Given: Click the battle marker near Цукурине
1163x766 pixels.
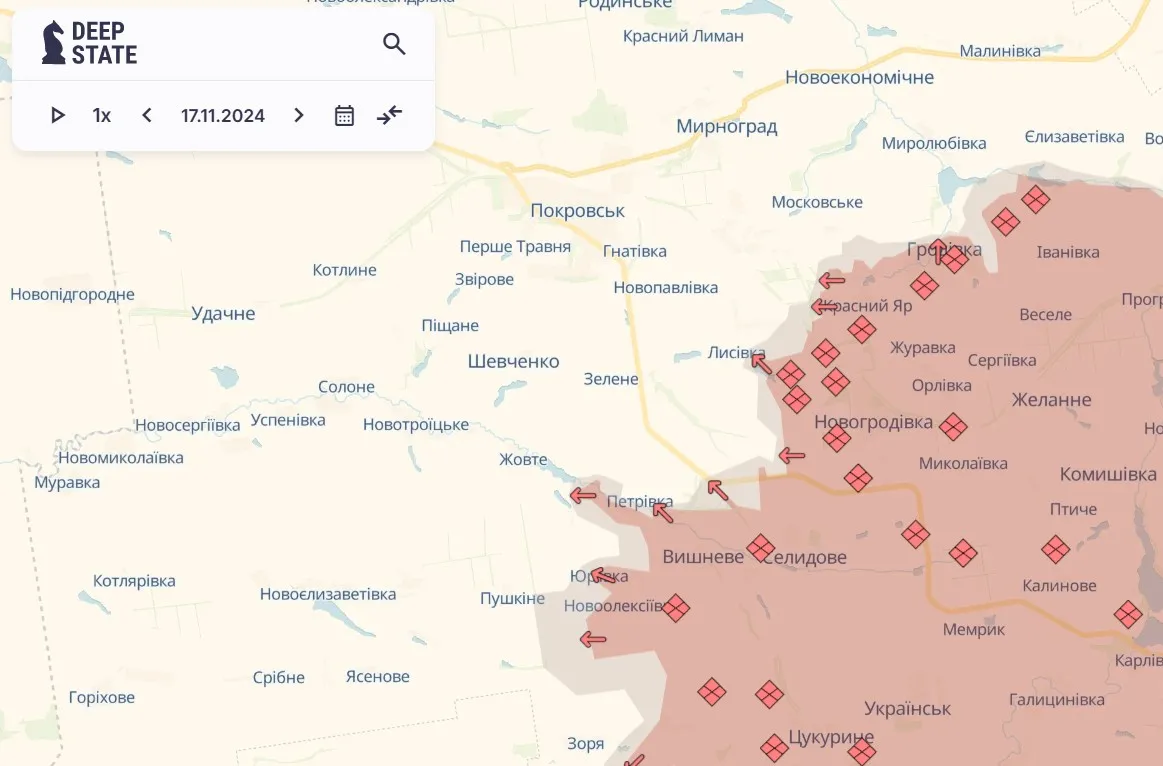Looking at the screenshot, I should pyautogui.click(x=773, y=747).
